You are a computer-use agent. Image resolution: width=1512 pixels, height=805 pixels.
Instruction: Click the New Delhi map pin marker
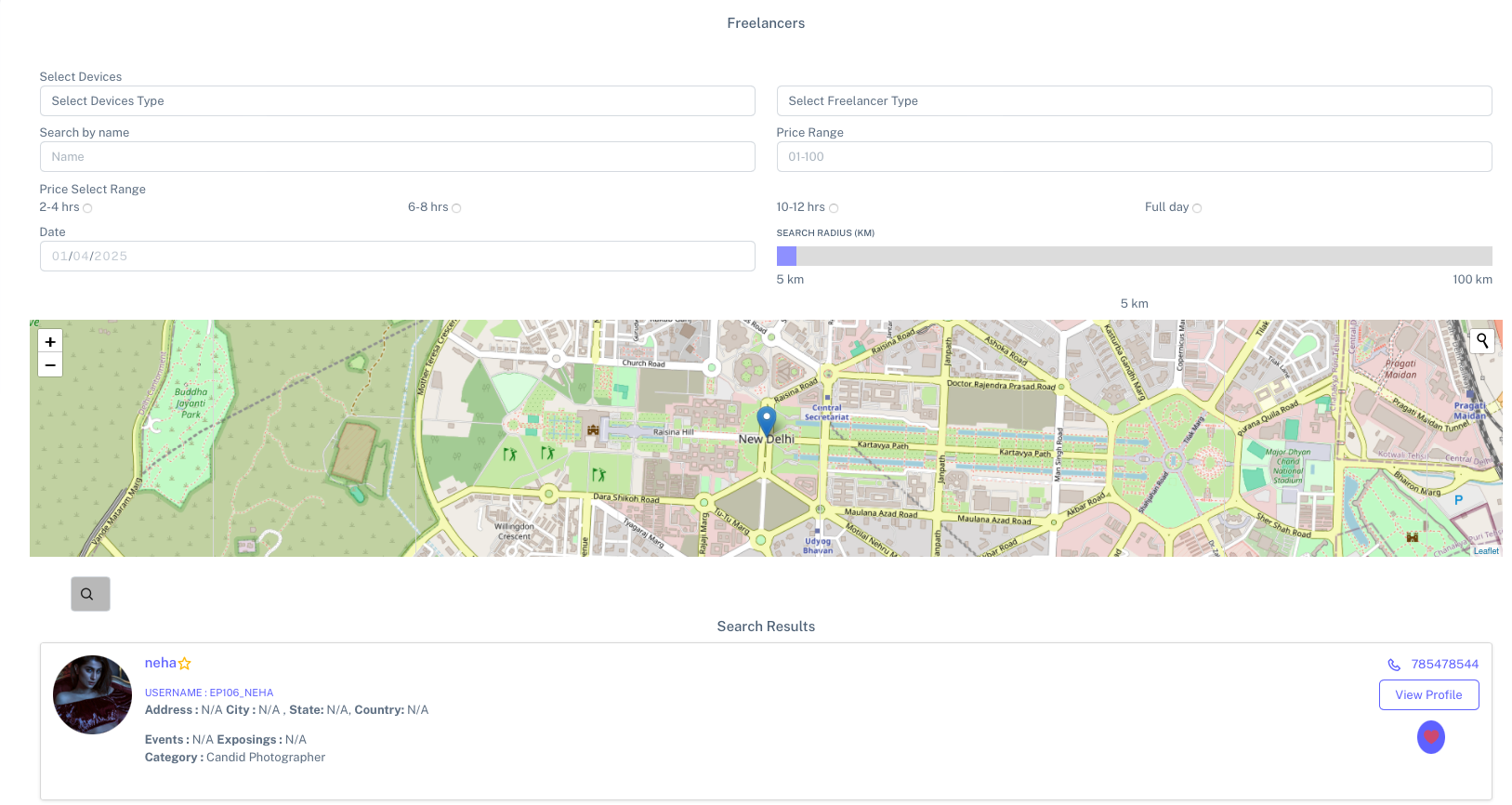click(x=767, y=421)
